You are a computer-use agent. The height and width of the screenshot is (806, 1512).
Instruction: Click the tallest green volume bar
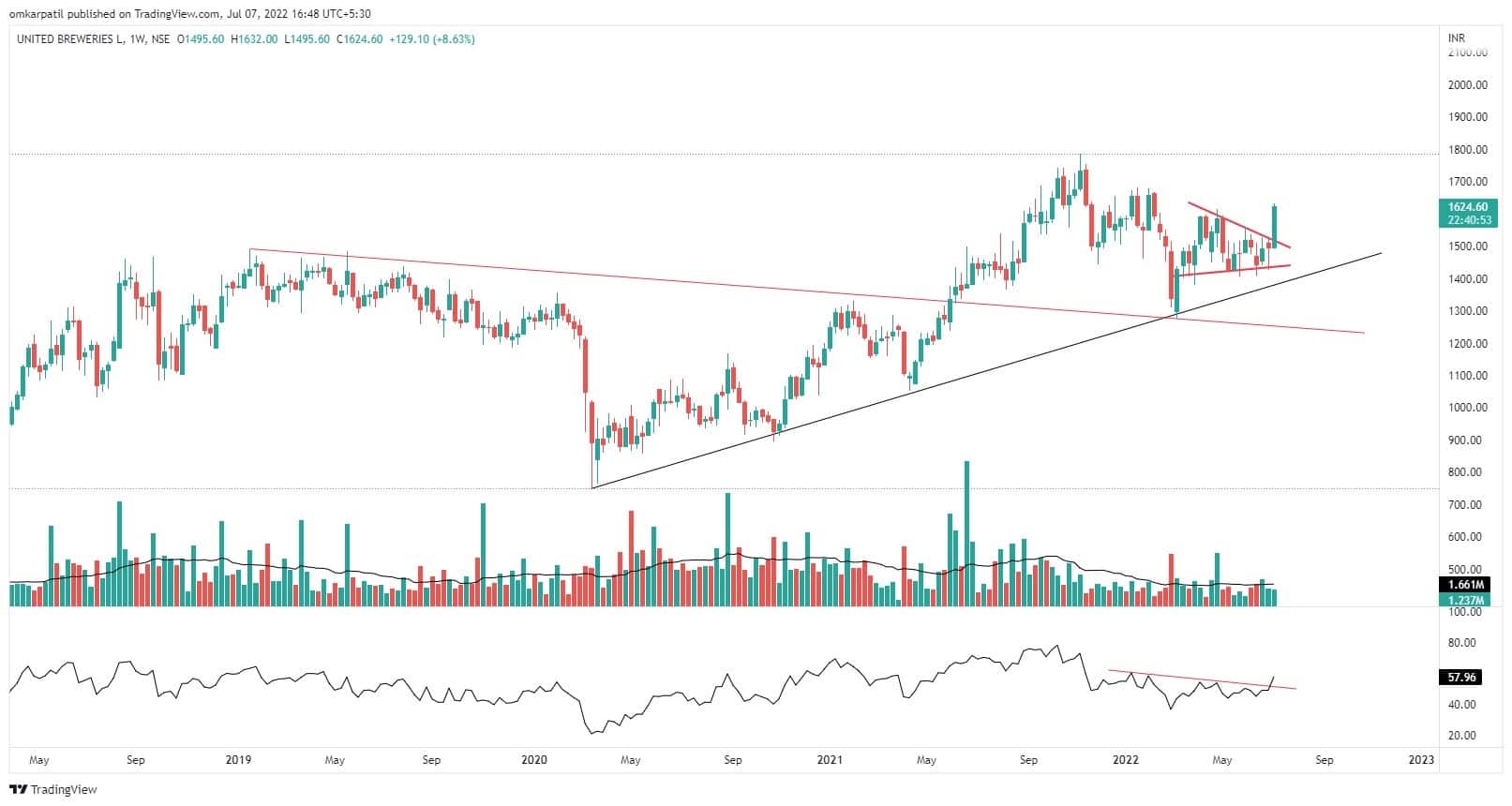(x=966, y=532)
